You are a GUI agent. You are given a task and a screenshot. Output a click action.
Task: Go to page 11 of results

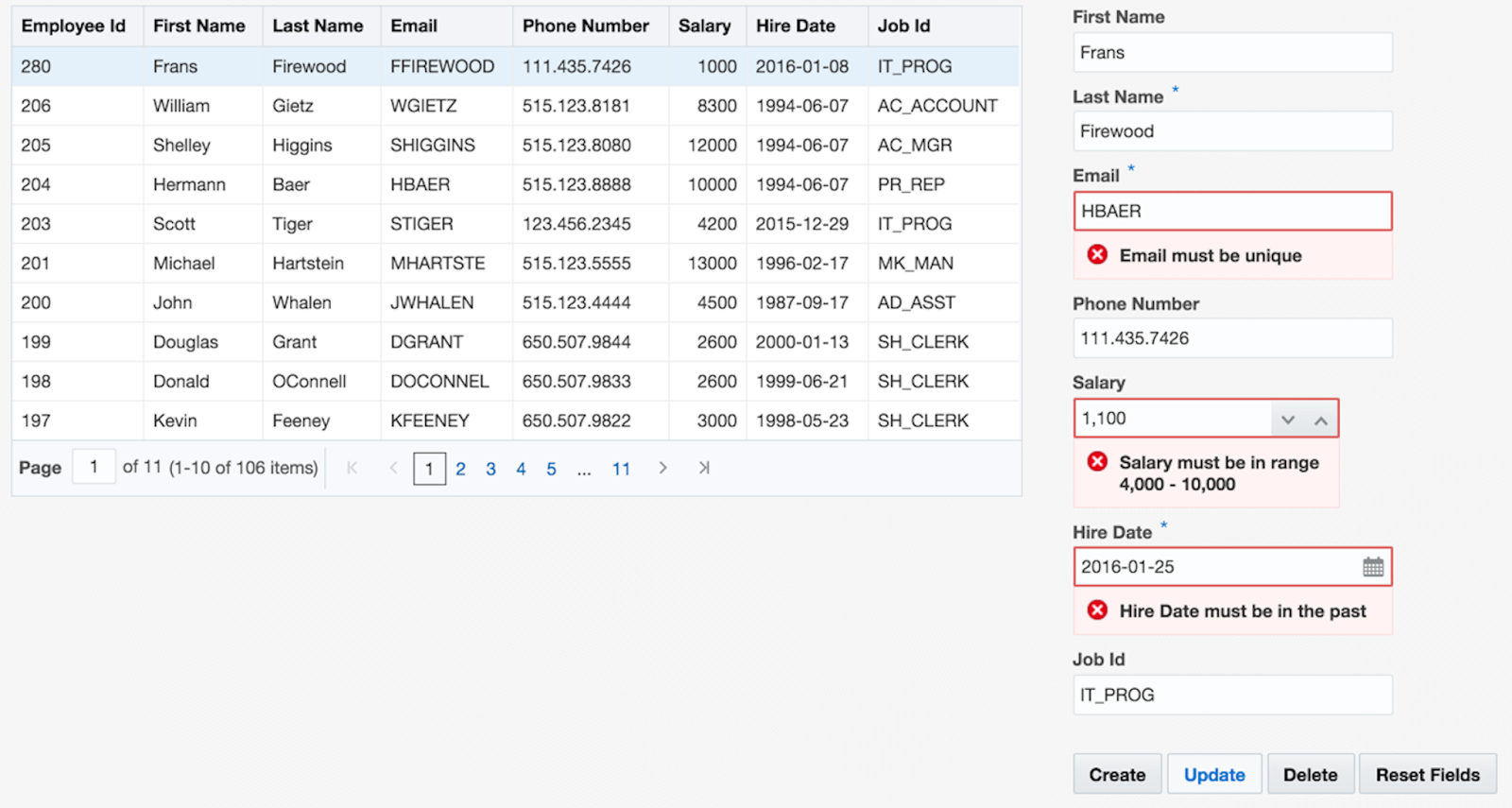tap(621, 469)
